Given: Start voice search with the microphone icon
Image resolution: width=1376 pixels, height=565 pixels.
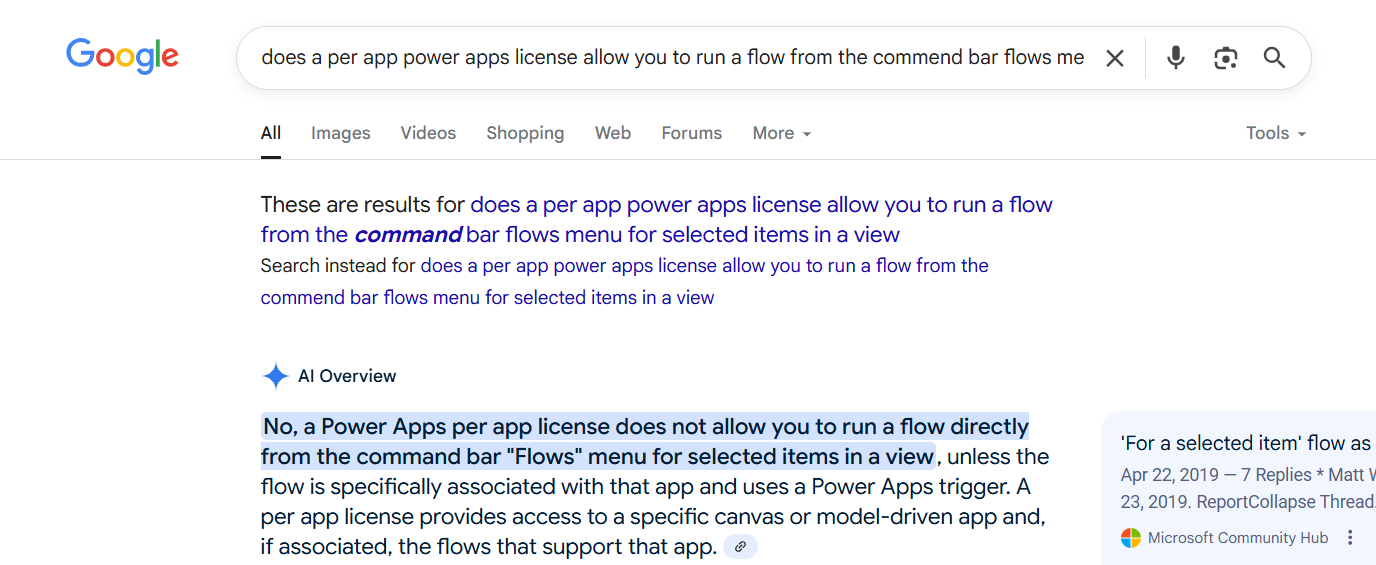Looking at the screenshot, I should [x=1176, y=58].
